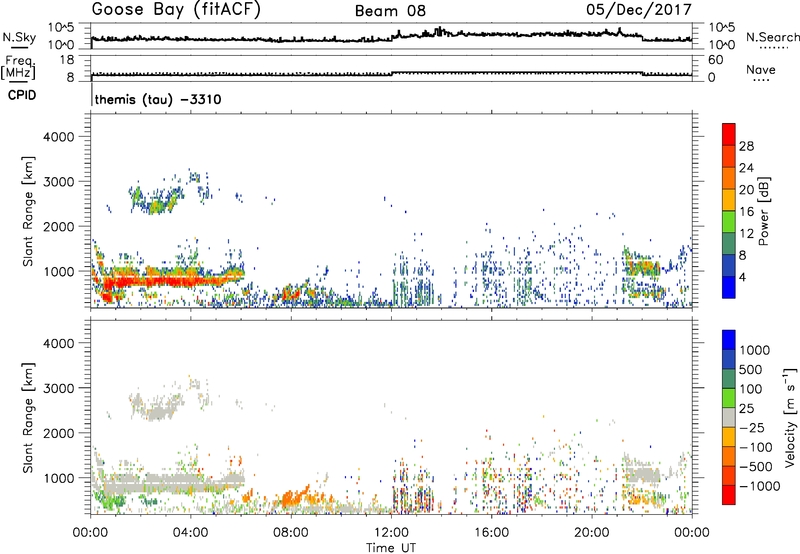
Task: Pick the bright red top segment of Power color bar
Action: [729, 135]
